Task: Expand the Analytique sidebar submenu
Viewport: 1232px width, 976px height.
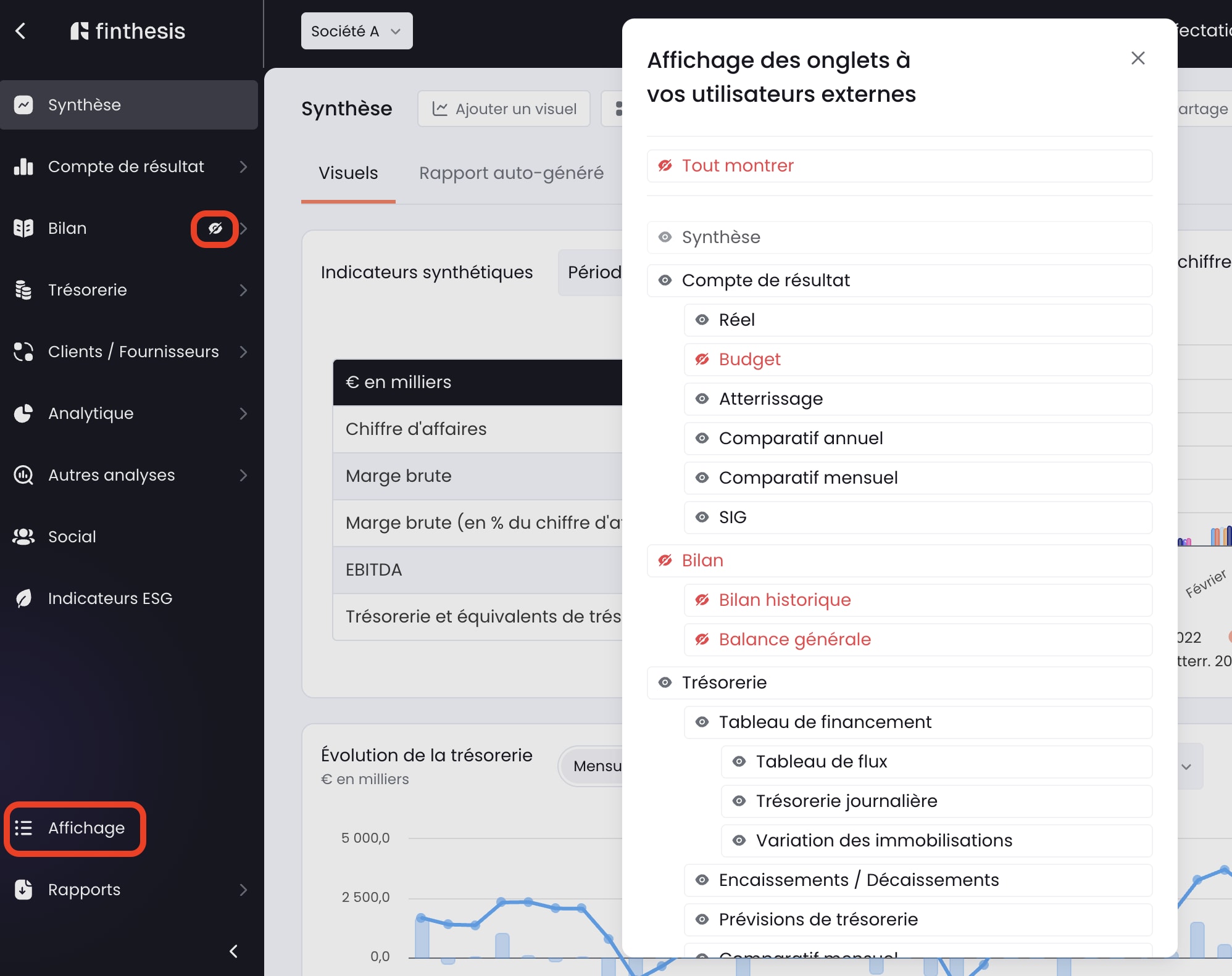Action: [x=243, y=413]
